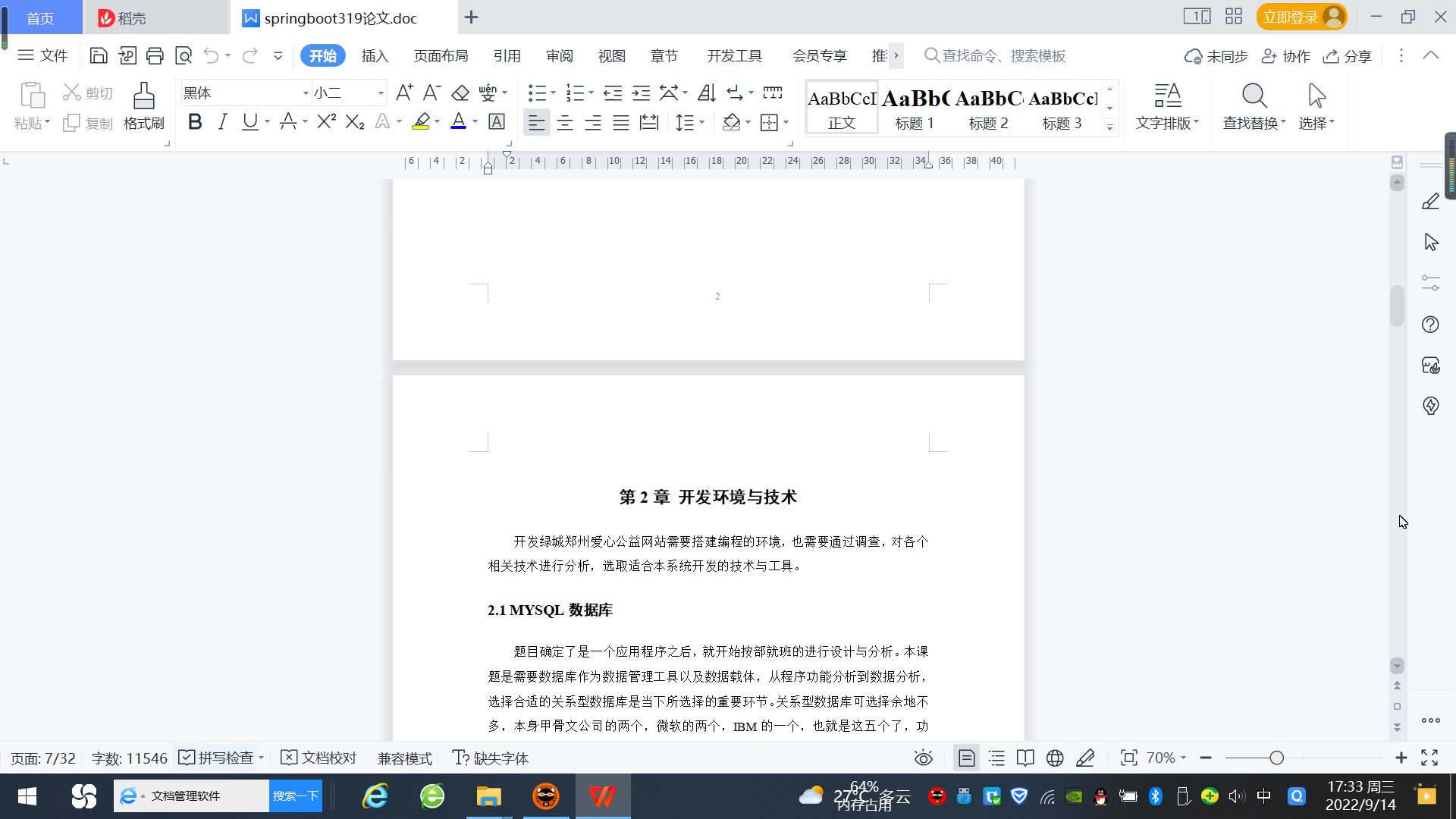The image size is (1456, 819).
Task: Expand the font size dropdown showing 小二
Action: coord(381,93)
